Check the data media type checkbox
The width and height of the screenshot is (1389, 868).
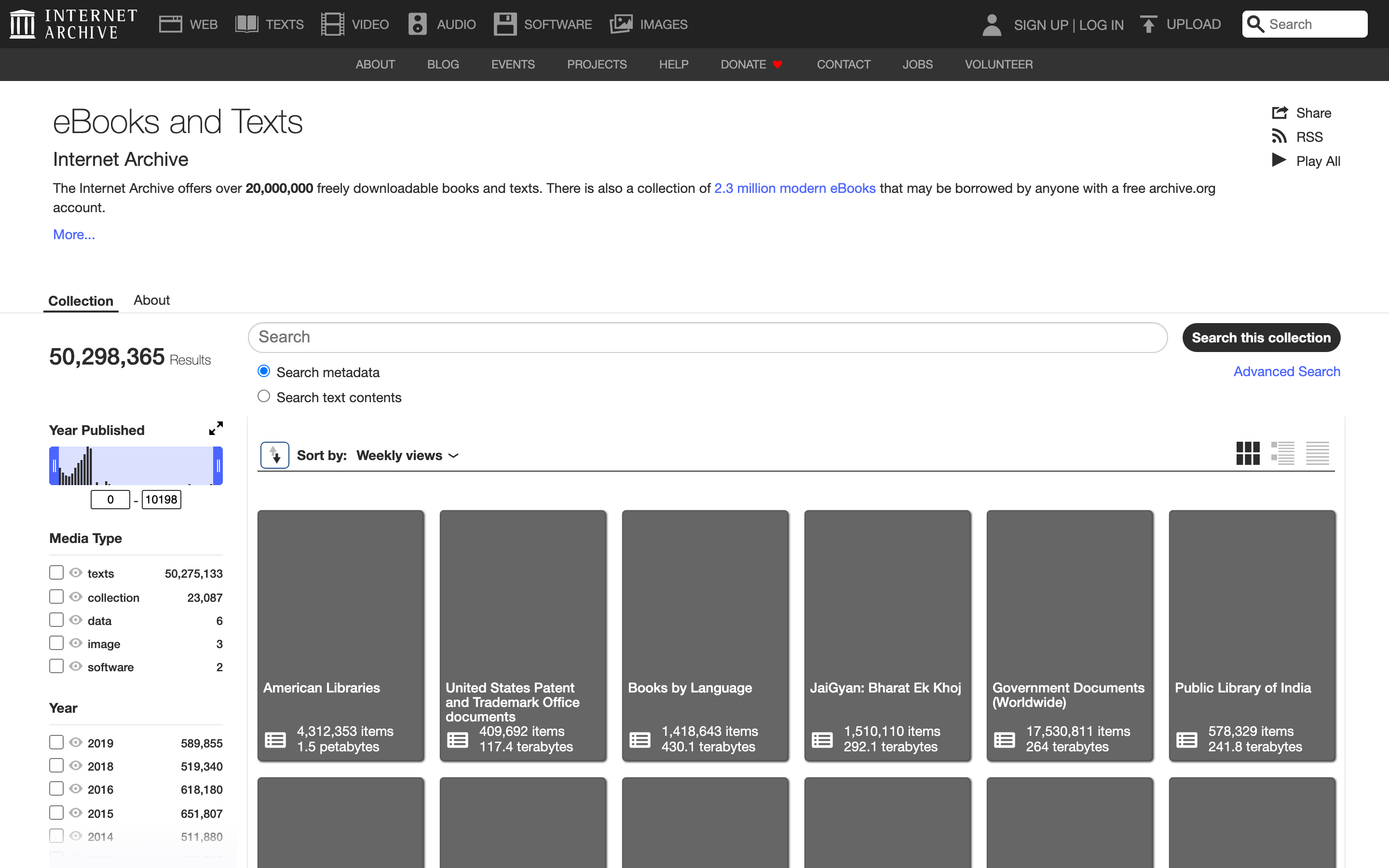[x=56, y=620]
